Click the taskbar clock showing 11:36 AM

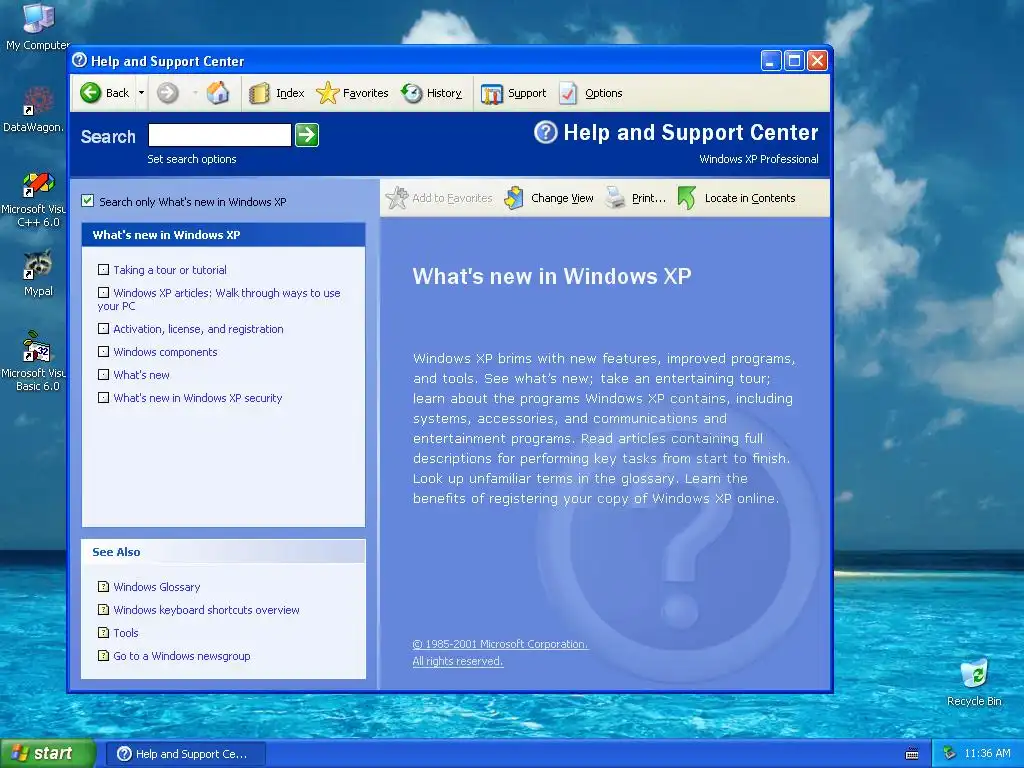tap(987, 754)
